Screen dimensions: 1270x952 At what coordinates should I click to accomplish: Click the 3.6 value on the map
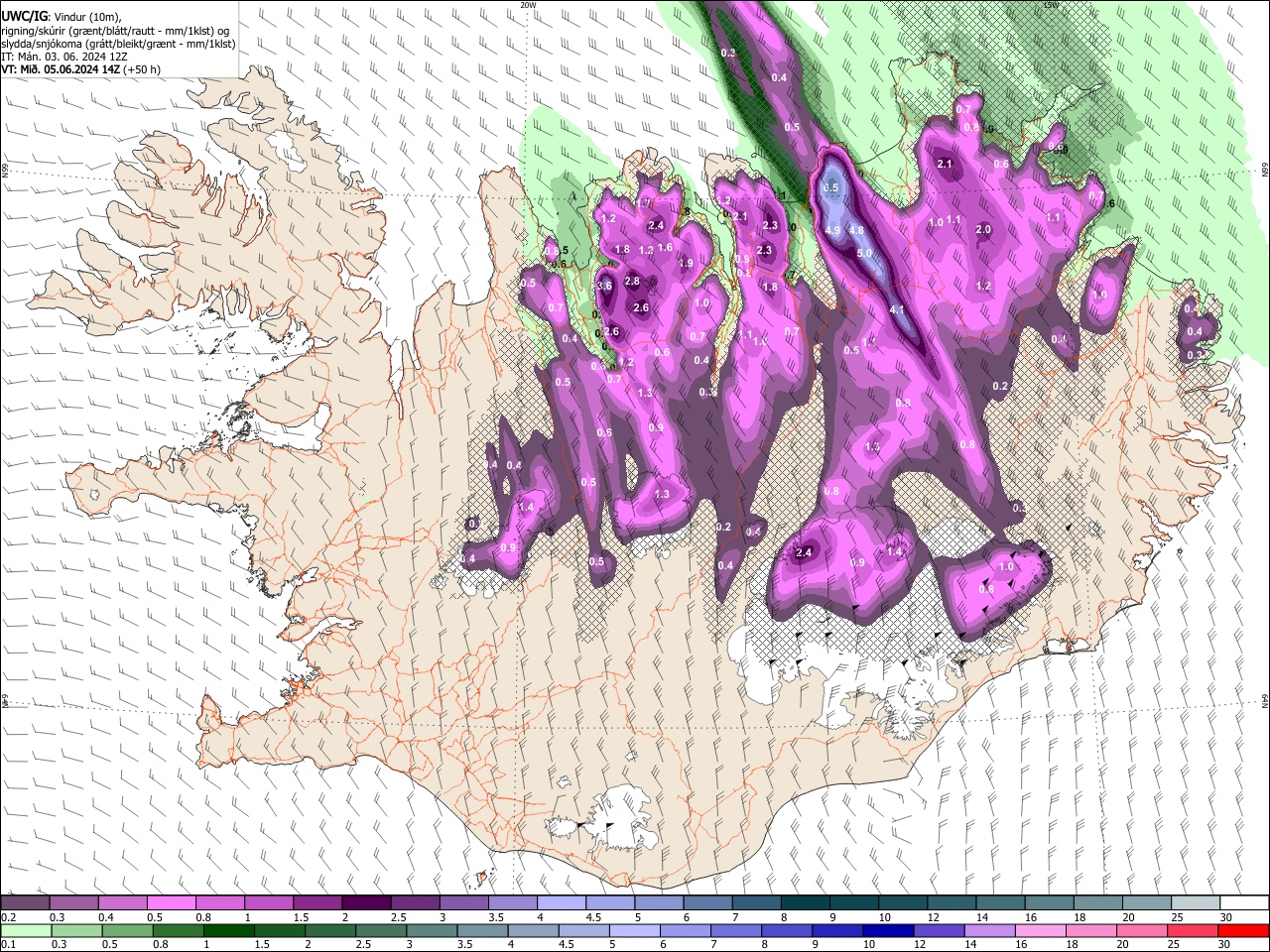pos(605,286)
